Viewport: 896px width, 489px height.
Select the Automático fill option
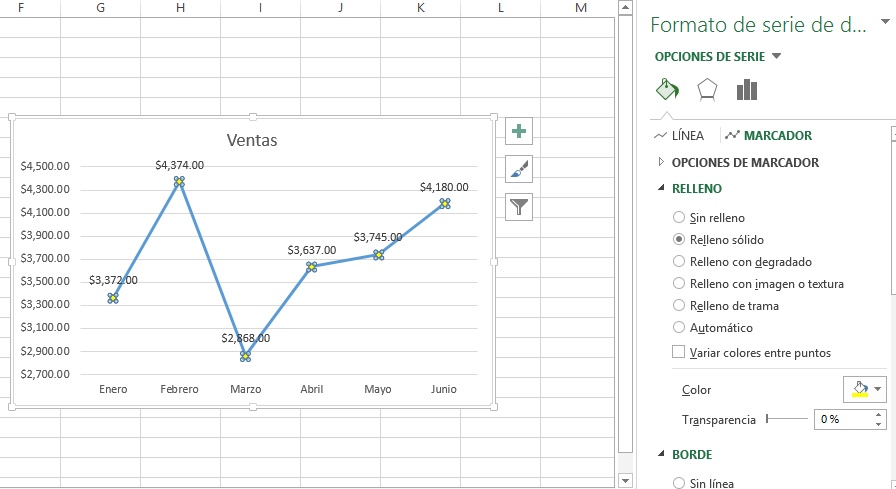(680, 327)
